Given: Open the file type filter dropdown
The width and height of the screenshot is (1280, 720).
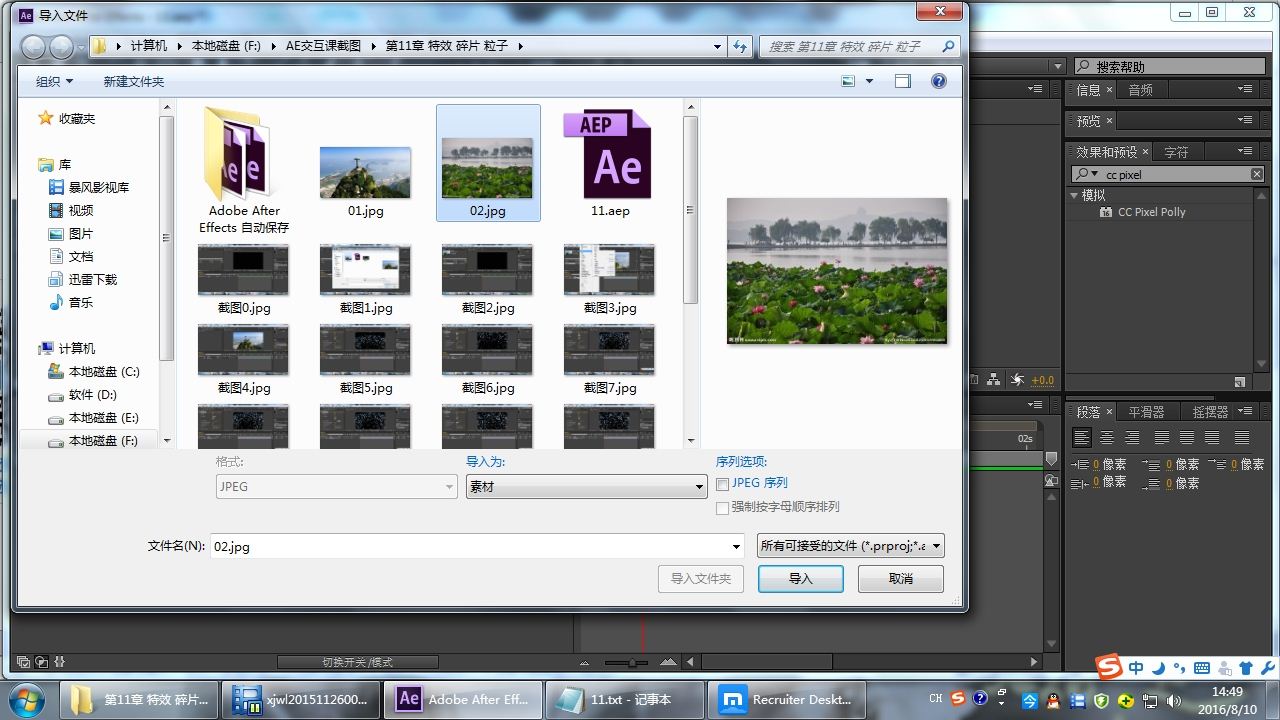Looking at the screenshot, I should tap(851, 546).
